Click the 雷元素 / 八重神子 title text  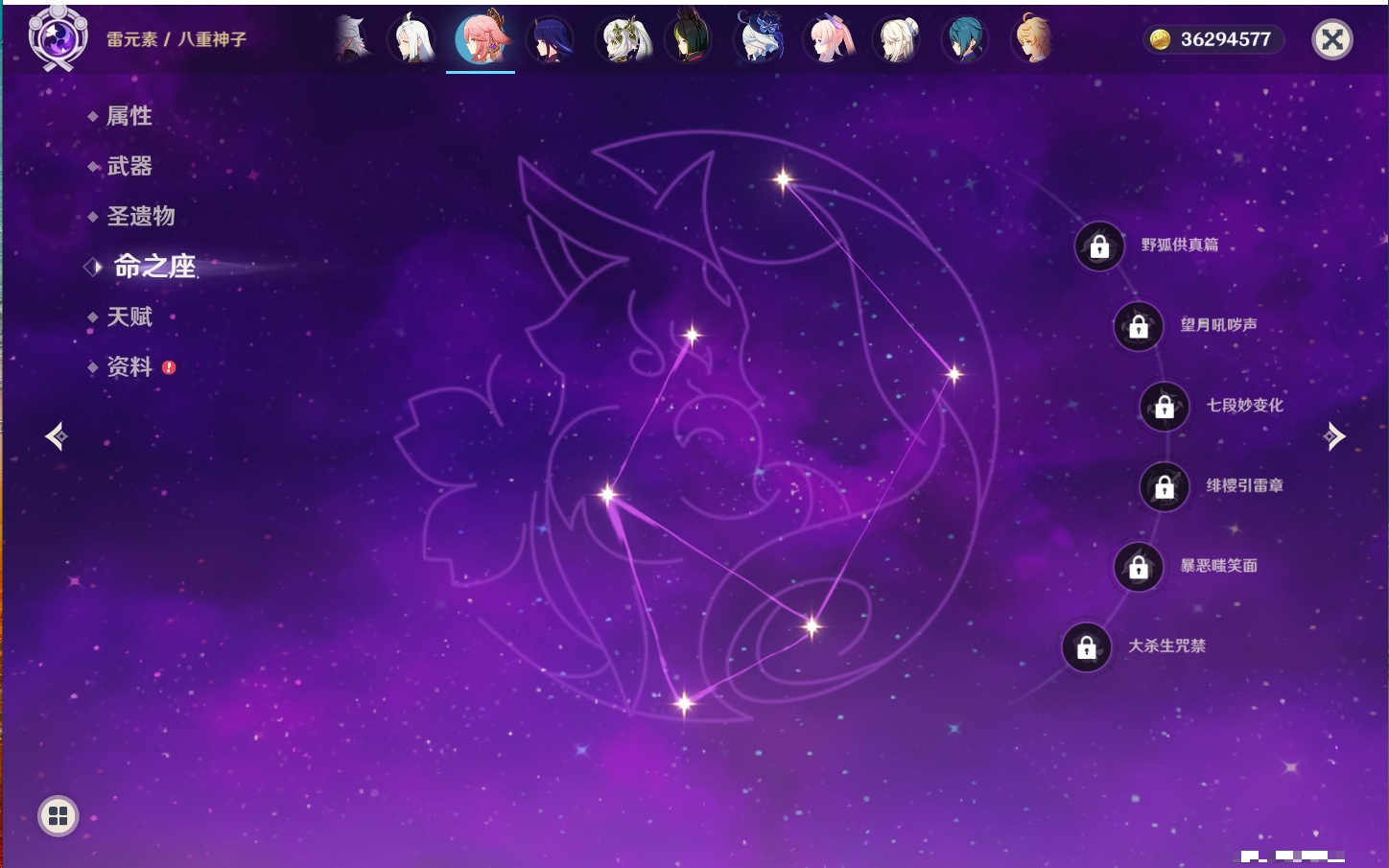tap(177, 39)
